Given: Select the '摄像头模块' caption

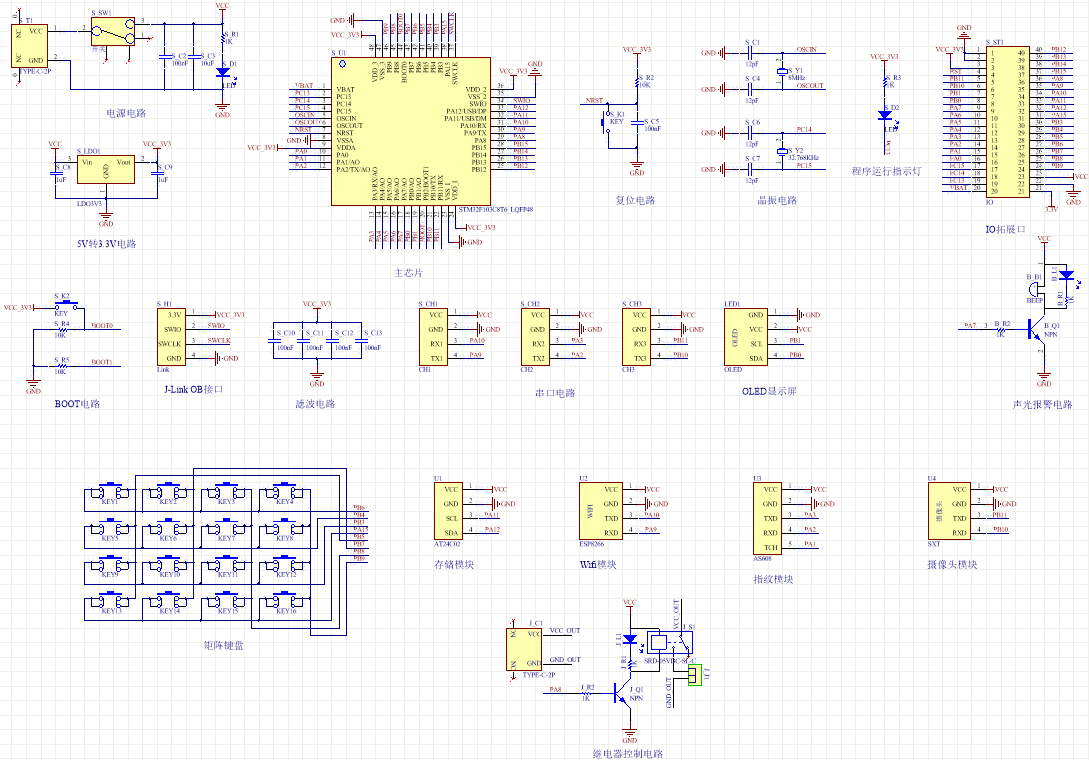Looking at the screenshot, I should 952,565.
